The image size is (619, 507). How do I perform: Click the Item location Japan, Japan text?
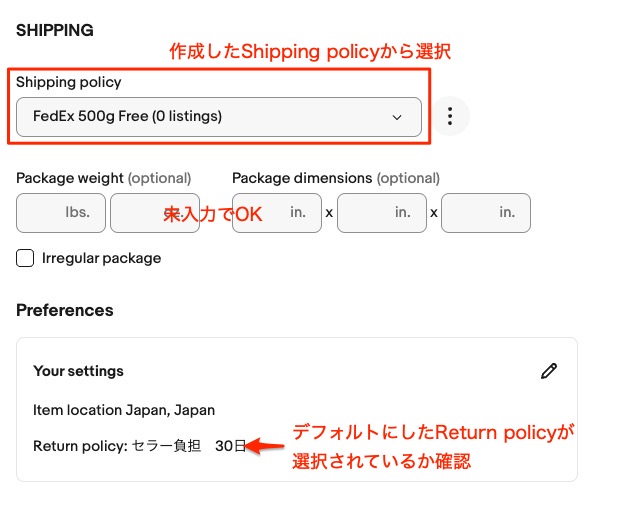click(124, 409)
